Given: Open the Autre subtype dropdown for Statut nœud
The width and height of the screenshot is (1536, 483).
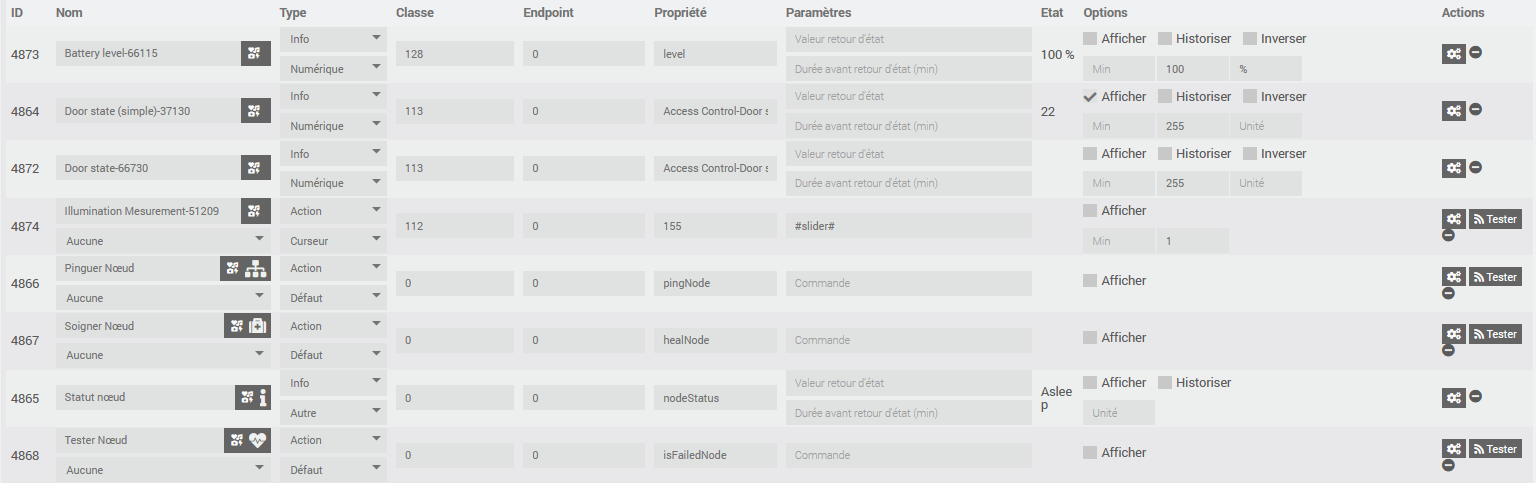Looking at the screenshot, I should [333, 413].
